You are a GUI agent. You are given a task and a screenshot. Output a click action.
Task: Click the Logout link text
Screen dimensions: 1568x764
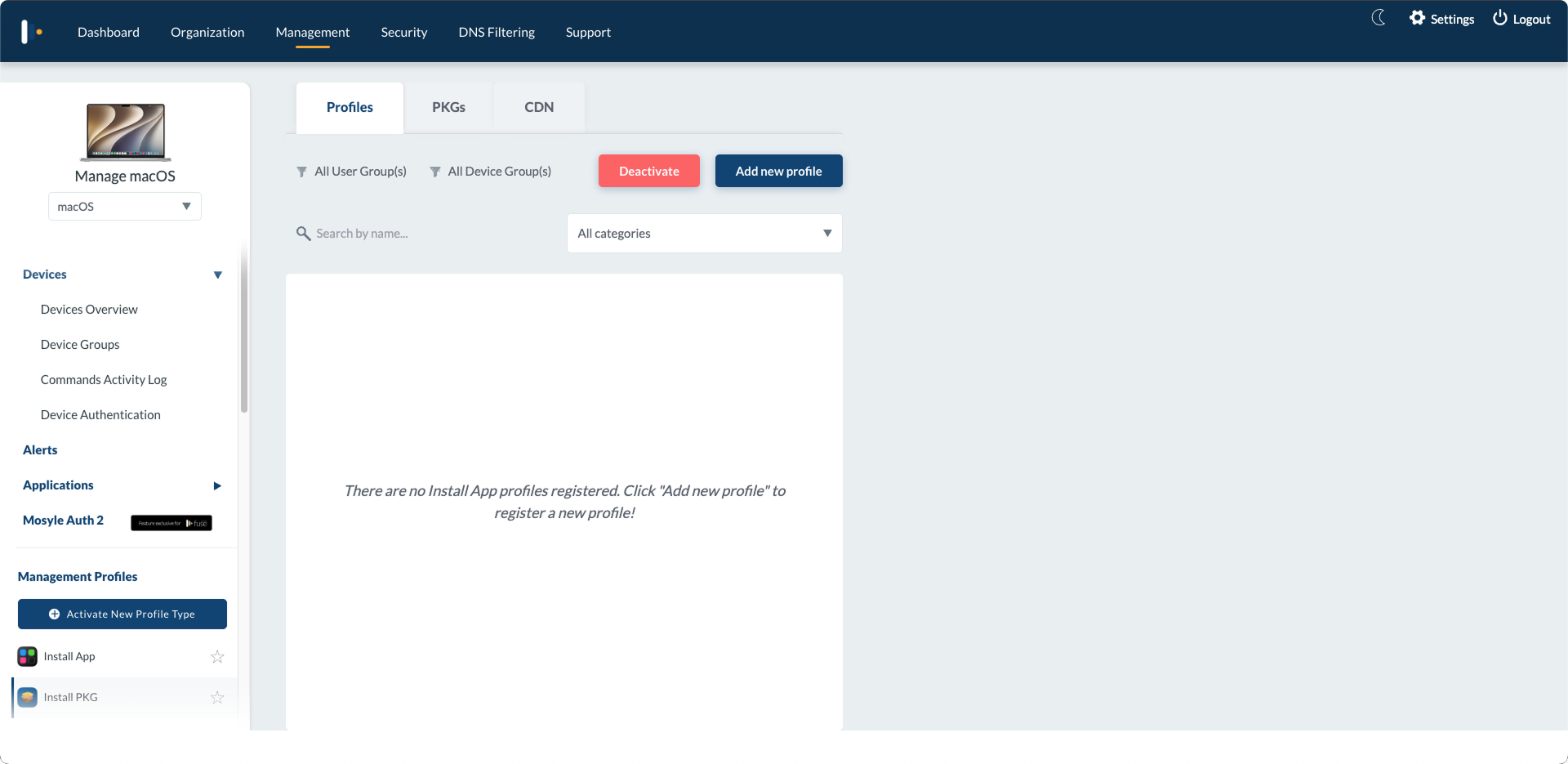click(1531, 19)
